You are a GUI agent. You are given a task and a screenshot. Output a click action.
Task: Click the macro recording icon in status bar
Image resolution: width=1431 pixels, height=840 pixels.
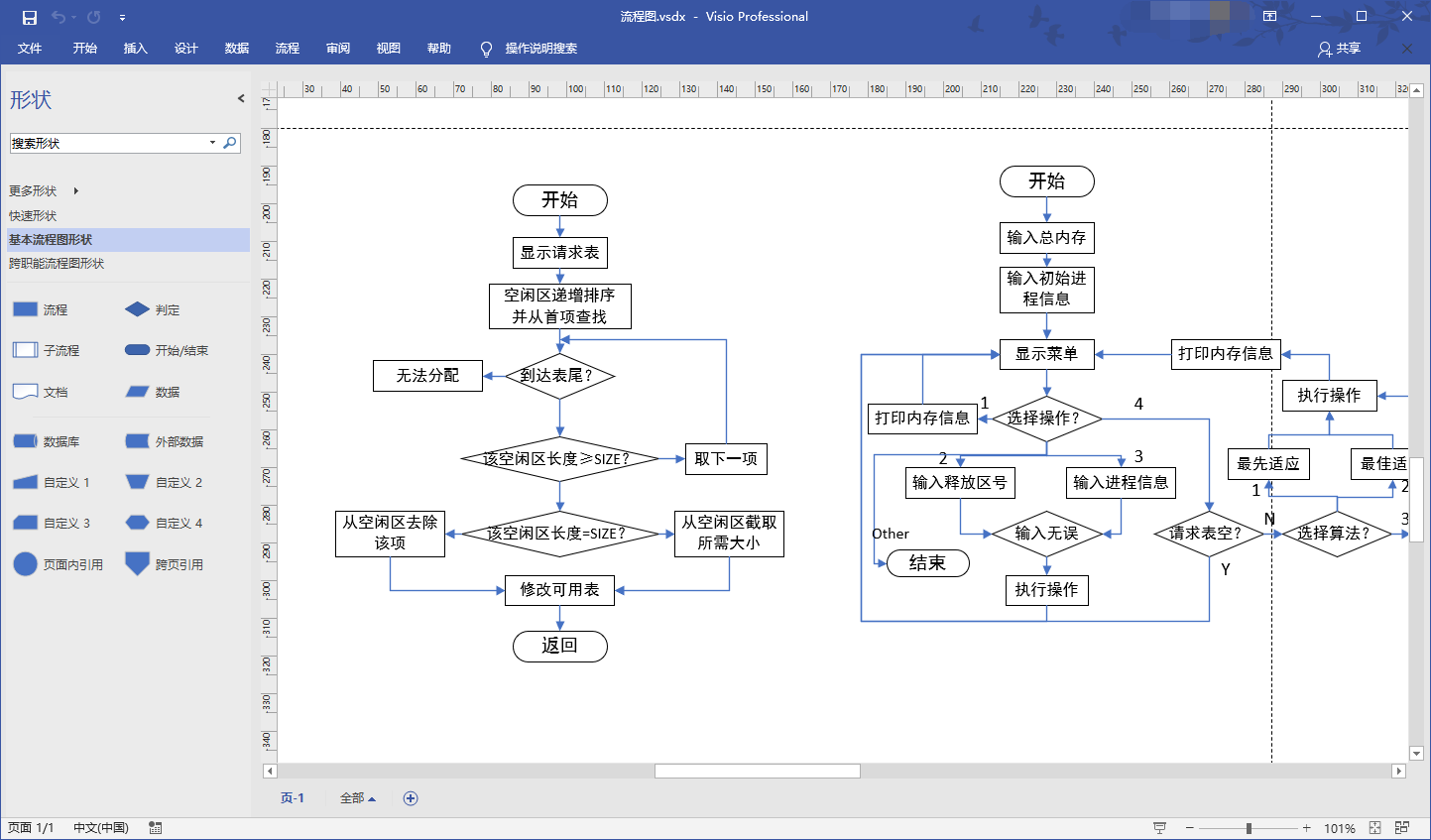tap(156, 828)
